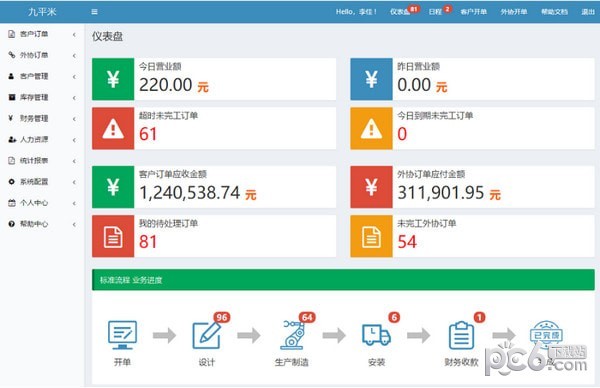Log out using the 退出 link

pos(588,12)
